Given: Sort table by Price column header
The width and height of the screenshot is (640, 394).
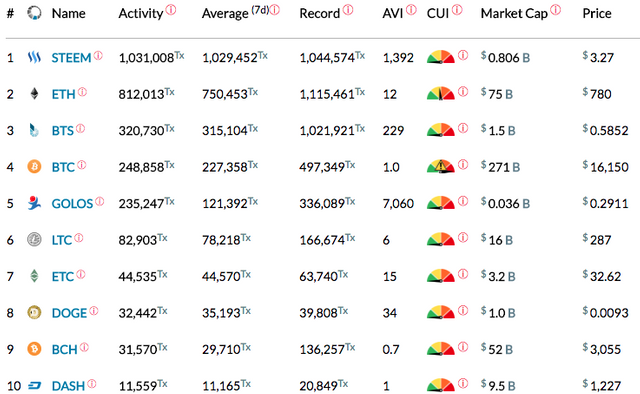Looking at the screenshot, I should click(x=597, y=13).
